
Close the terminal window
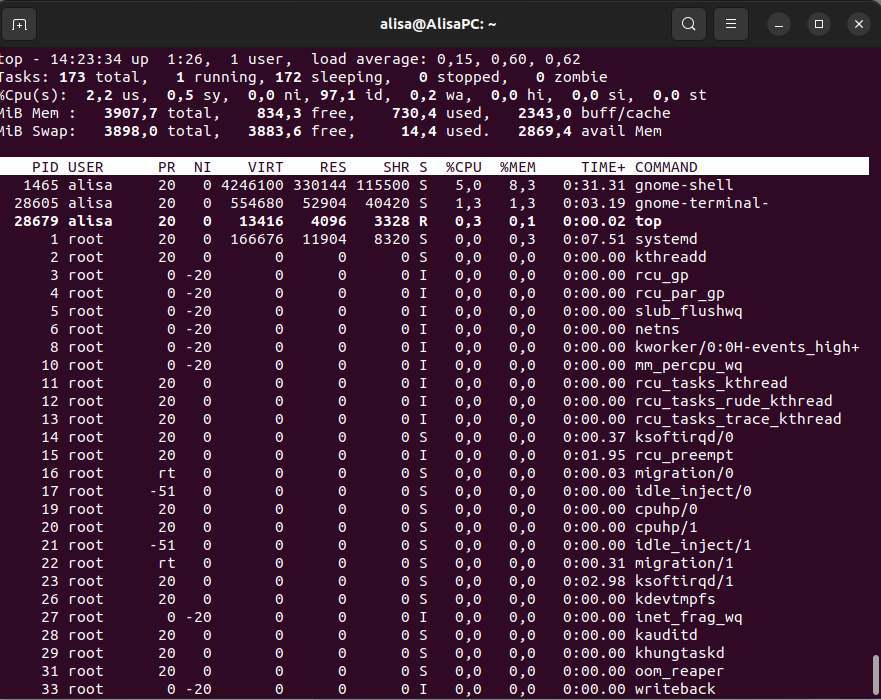[859, 24]
